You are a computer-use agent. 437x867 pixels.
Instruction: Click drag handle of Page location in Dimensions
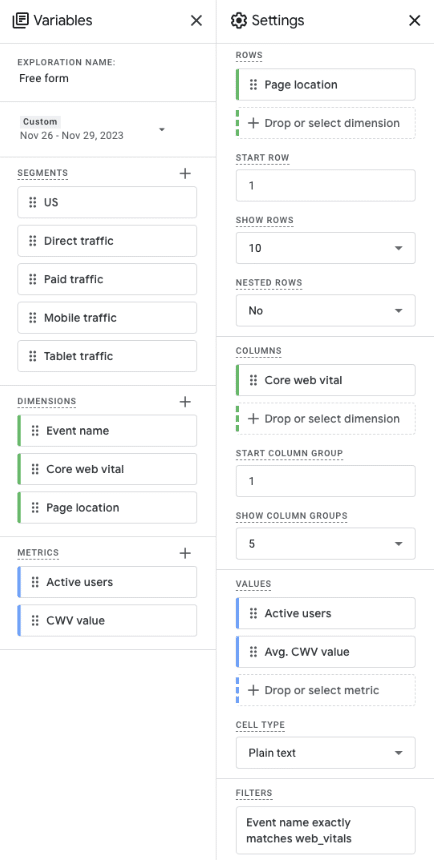[x=35, y=508]
